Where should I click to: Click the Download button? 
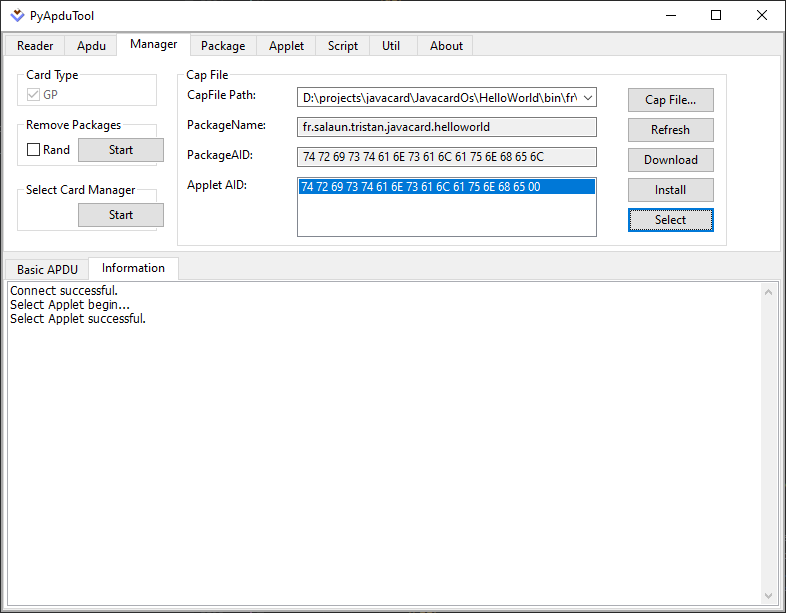(x=670, y=160)
